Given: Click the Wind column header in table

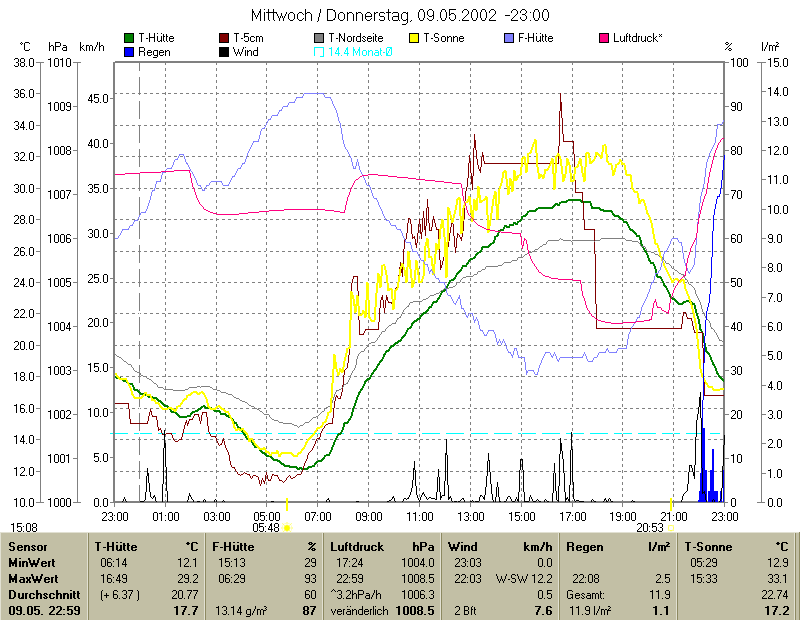Looking at the screenshot, I should coord(462,547).
